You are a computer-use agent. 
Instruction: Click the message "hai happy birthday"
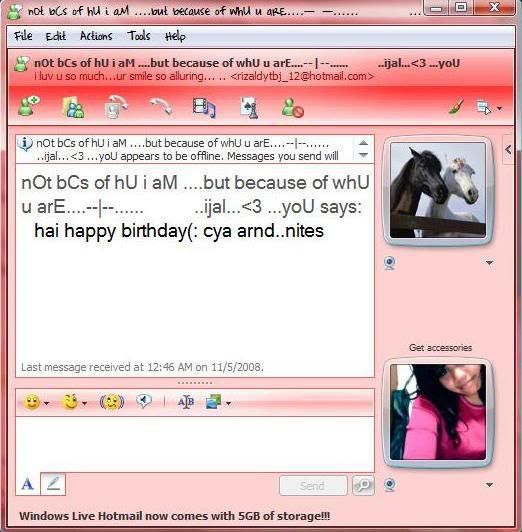pyautogui.click(x=179, y=231)
